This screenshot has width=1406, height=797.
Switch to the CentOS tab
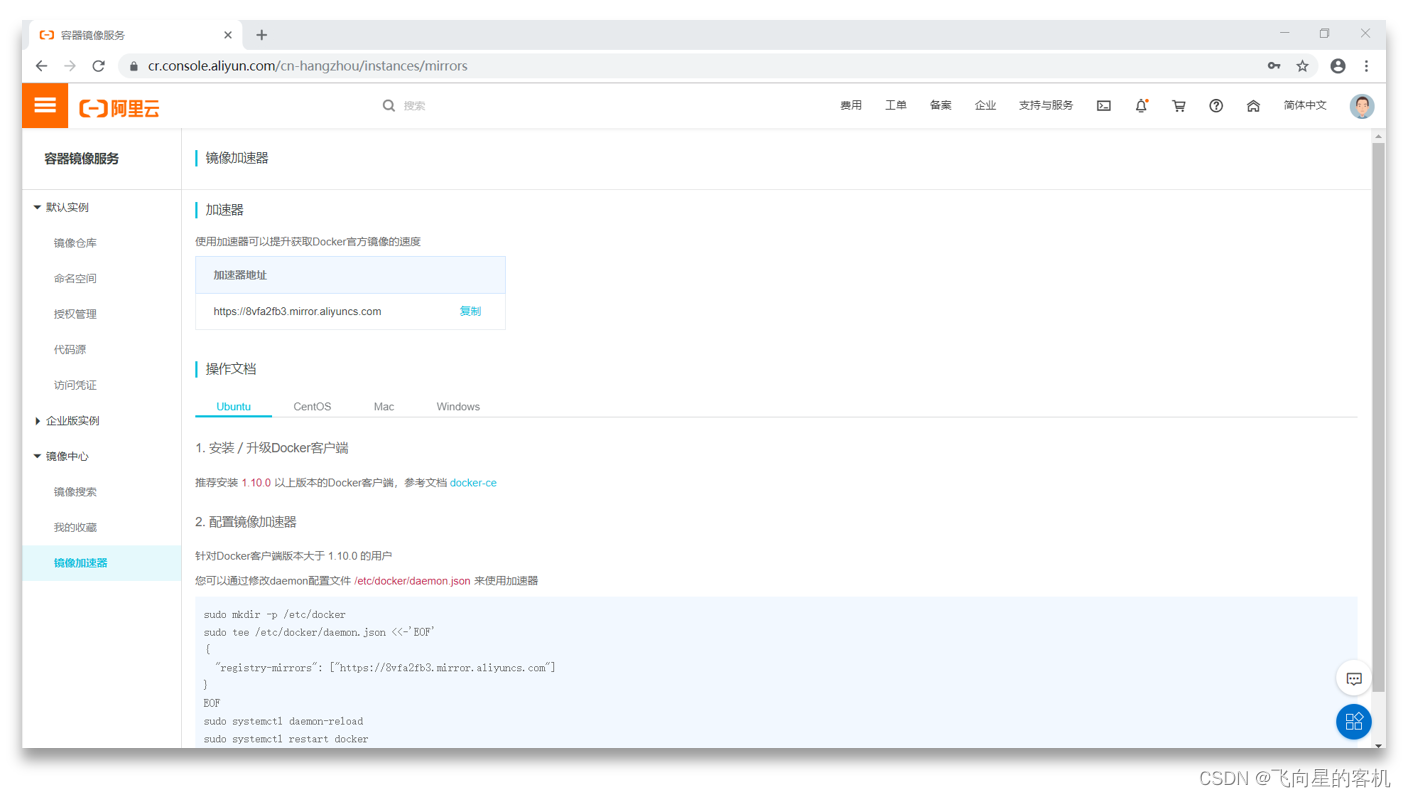[x=312, y=406]
